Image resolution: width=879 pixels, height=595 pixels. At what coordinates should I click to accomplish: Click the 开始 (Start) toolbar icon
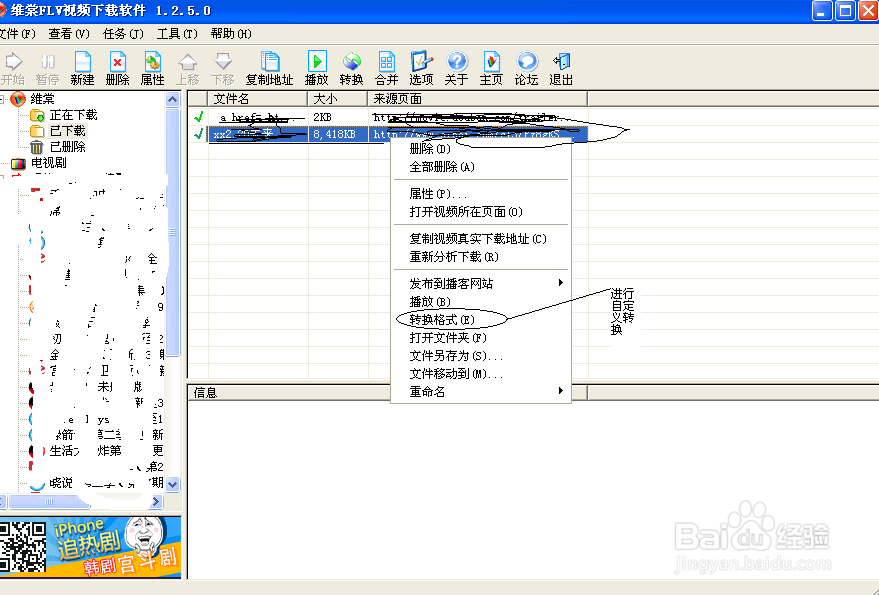coord(12,68)
